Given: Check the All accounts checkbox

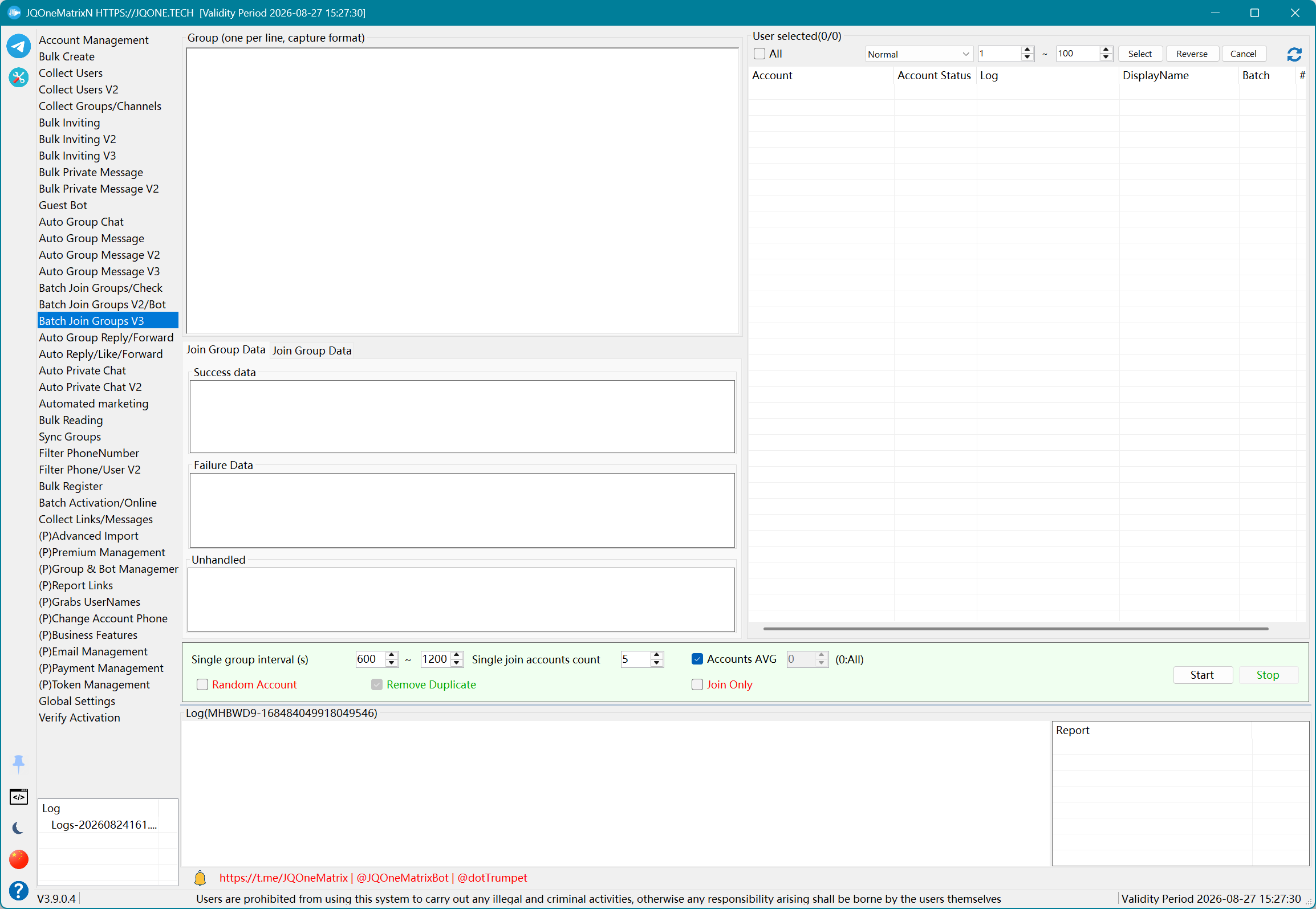Looking at the screenshot, I should pos(759,54).
